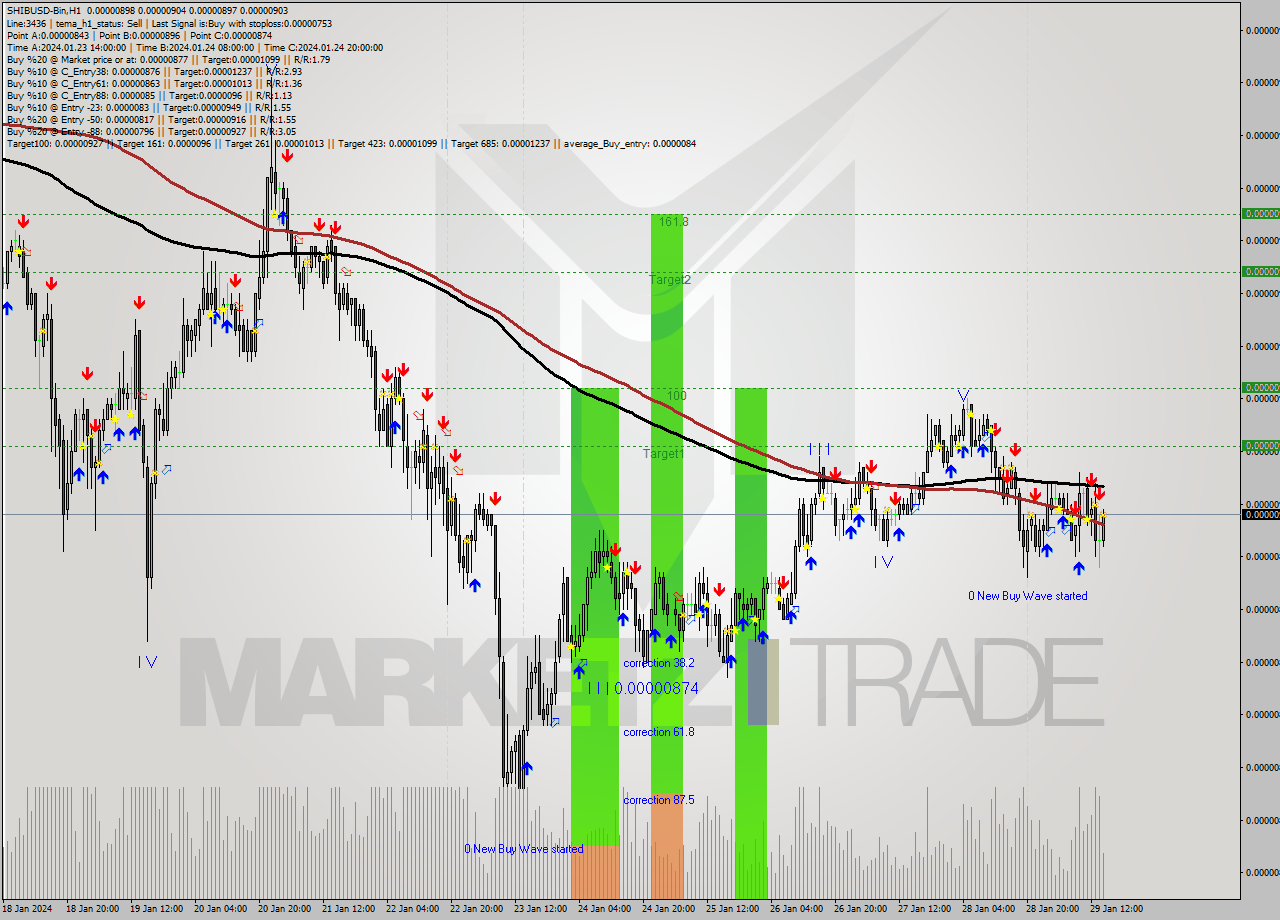
Task: Click the '20 Jan 04:00' time axis label
Action: [x=222, y=909]
